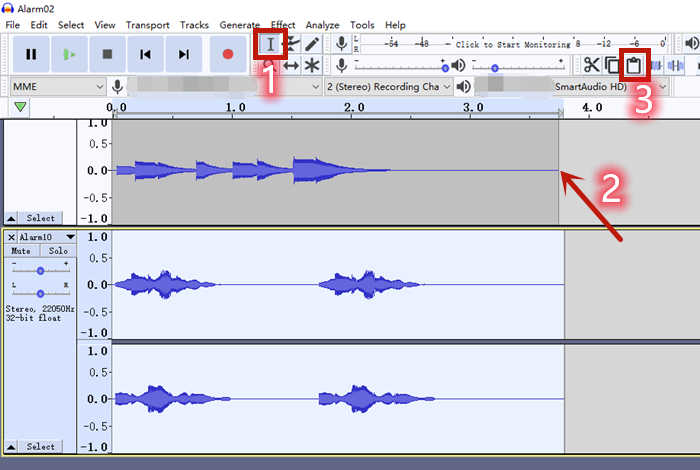Open the Tracks menu
Screen dimensions: 700x470
[194, 25]
